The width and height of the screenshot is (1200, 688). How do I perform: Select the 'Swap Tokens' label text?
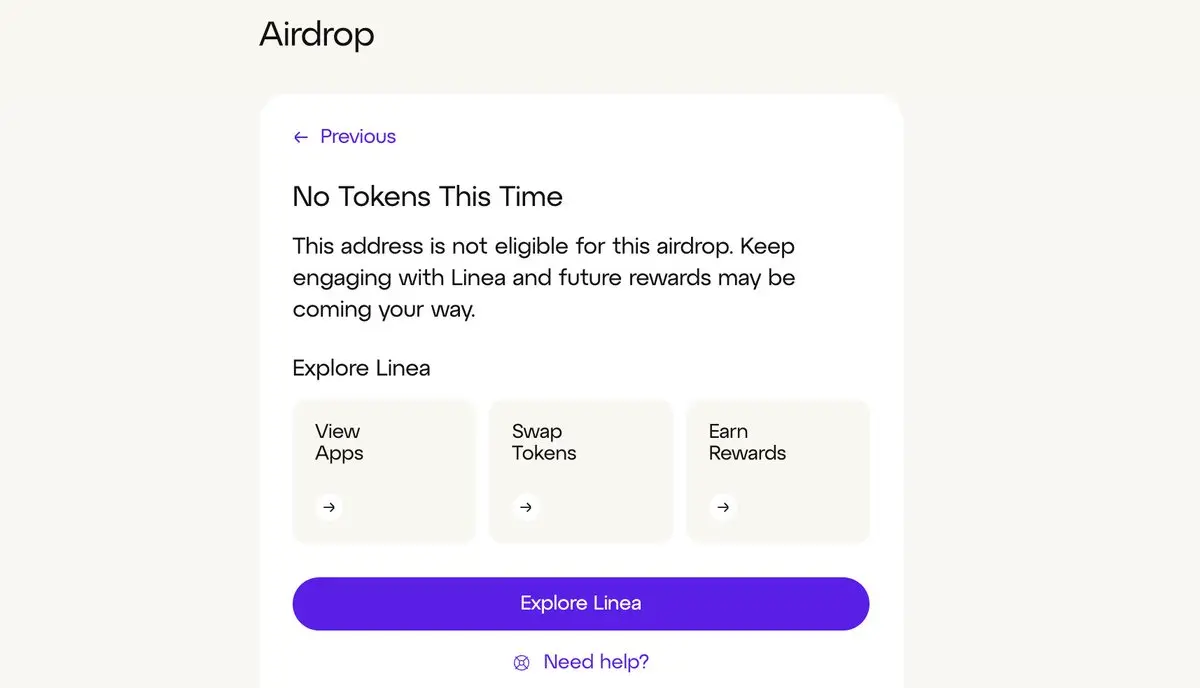(544, 442)
